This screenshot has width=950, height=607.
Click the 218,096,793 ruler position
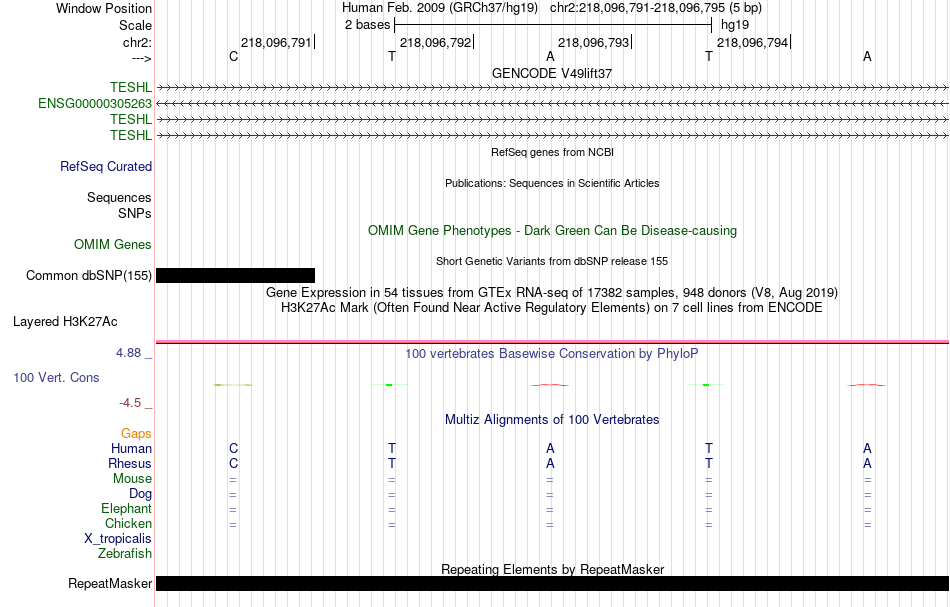coord(594,42)
